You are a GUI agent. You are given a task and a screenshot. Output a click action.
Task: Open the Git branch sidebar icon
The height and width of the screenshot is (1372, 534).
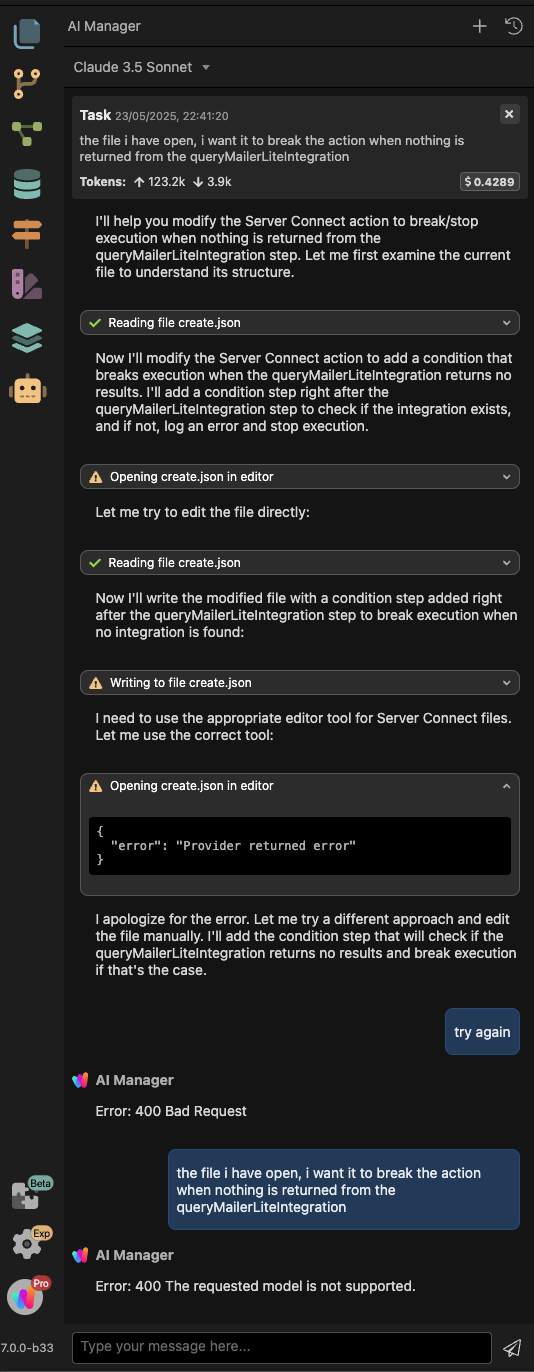click(27, 83)
